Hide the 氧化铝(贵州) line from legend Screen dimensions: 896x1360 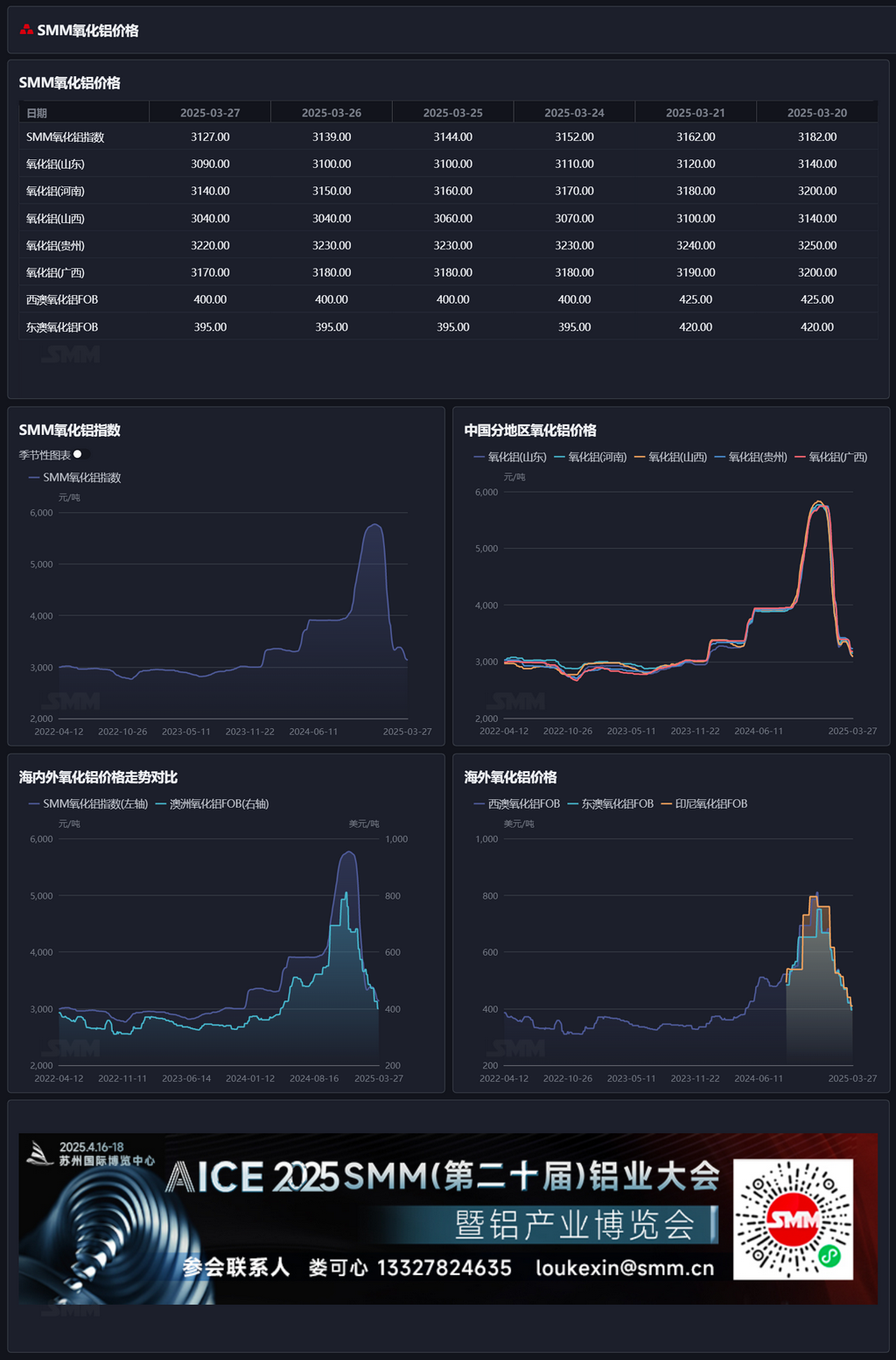(x=751, y=457)
